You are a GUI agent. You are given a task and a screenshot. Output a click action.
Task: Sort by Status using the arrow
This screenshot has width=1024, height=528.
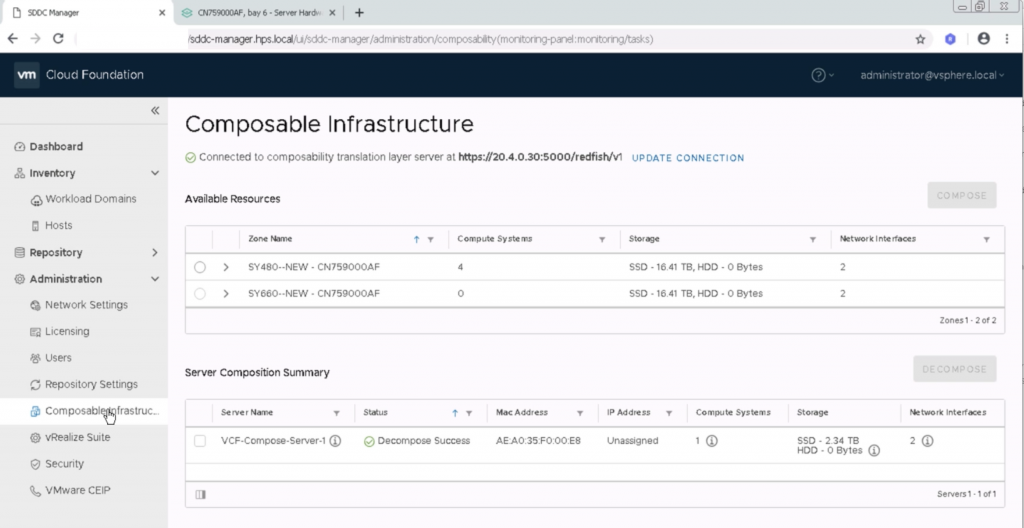click(455, 413)
